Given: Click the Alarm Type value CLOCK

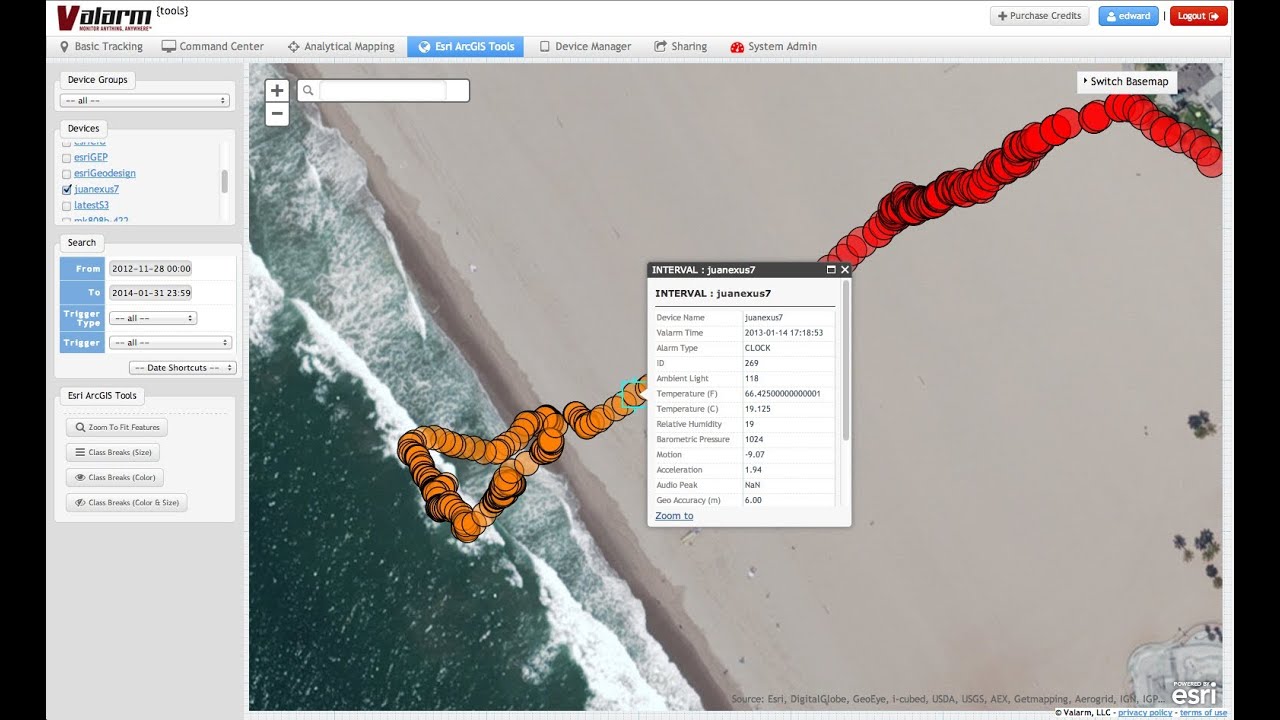Looking at the screenshot, I should (757, 348).
